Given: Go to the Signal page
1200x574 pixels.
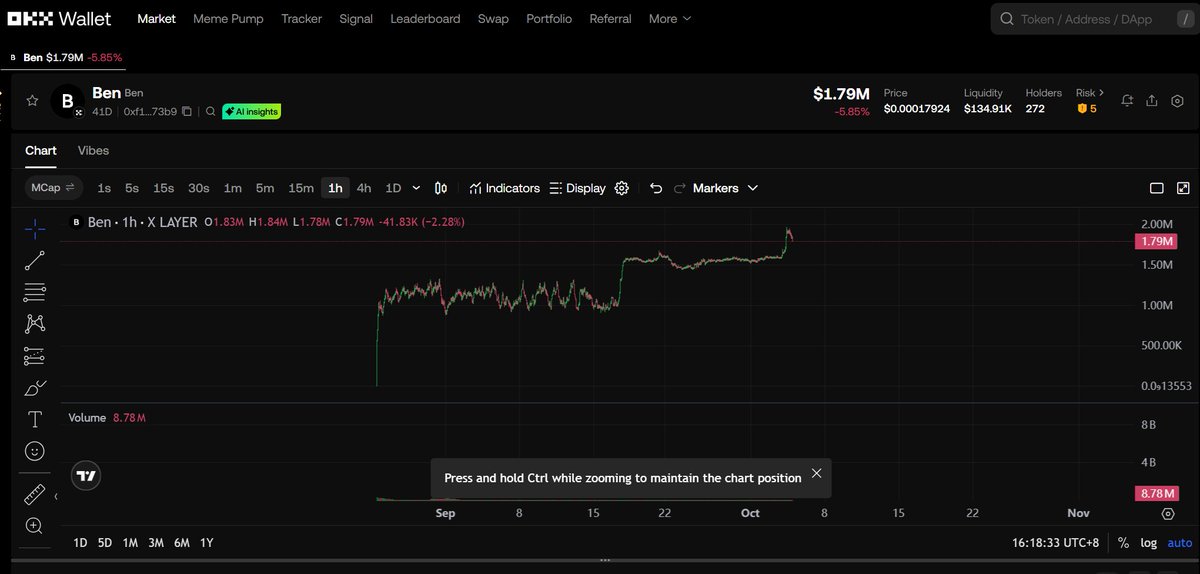Looking at the screenshot, I should pos(356,19).
